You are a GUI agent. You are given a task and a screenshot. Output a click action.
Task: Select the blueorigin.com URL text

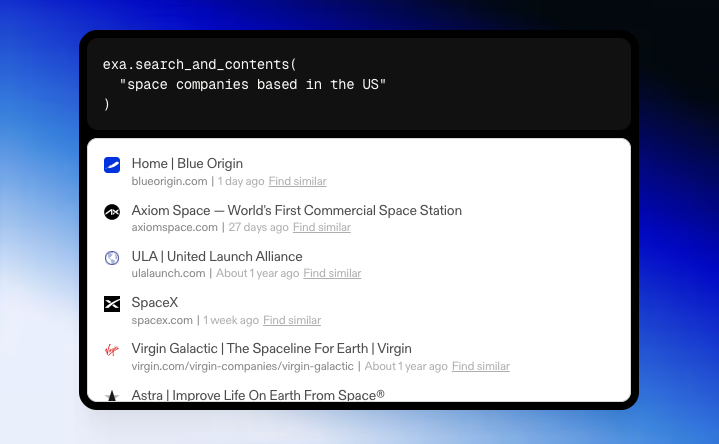coord(169,181)
